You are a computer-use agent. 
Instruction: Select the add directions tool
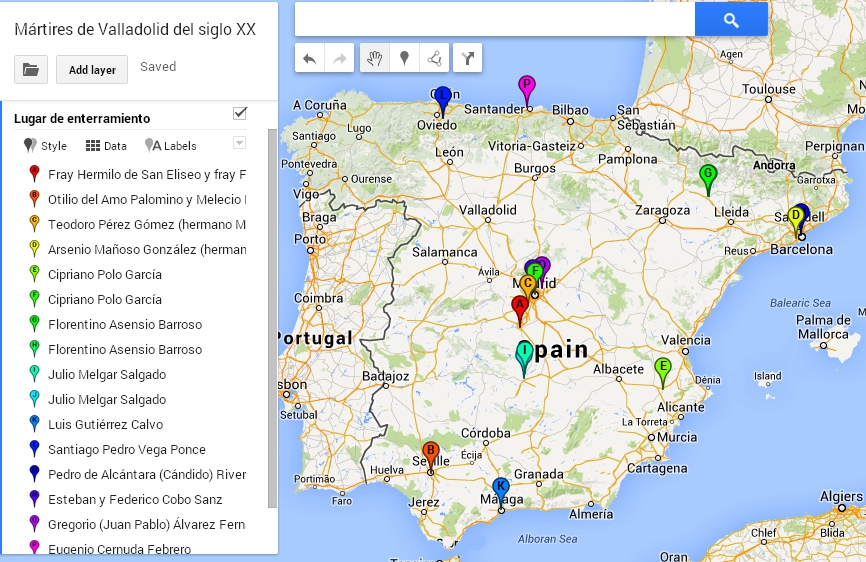467,59
